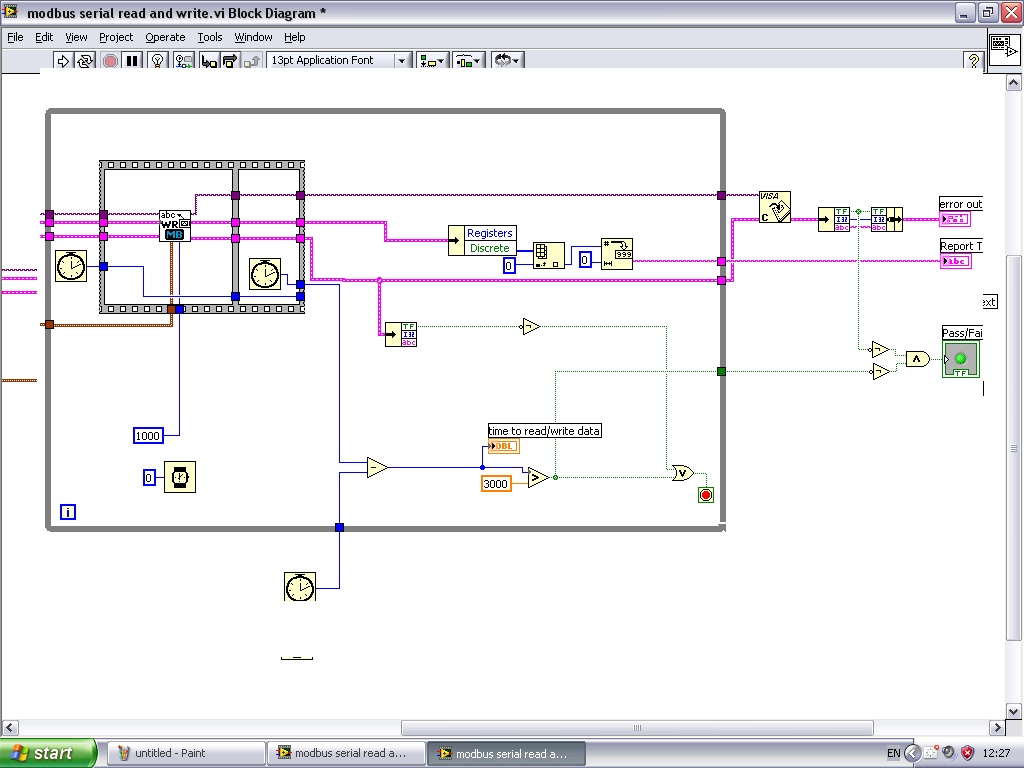The height and width of the screenshot is (768, 1024).
Task: Click Step Over toolbar button
Action: tap(230, 61)
